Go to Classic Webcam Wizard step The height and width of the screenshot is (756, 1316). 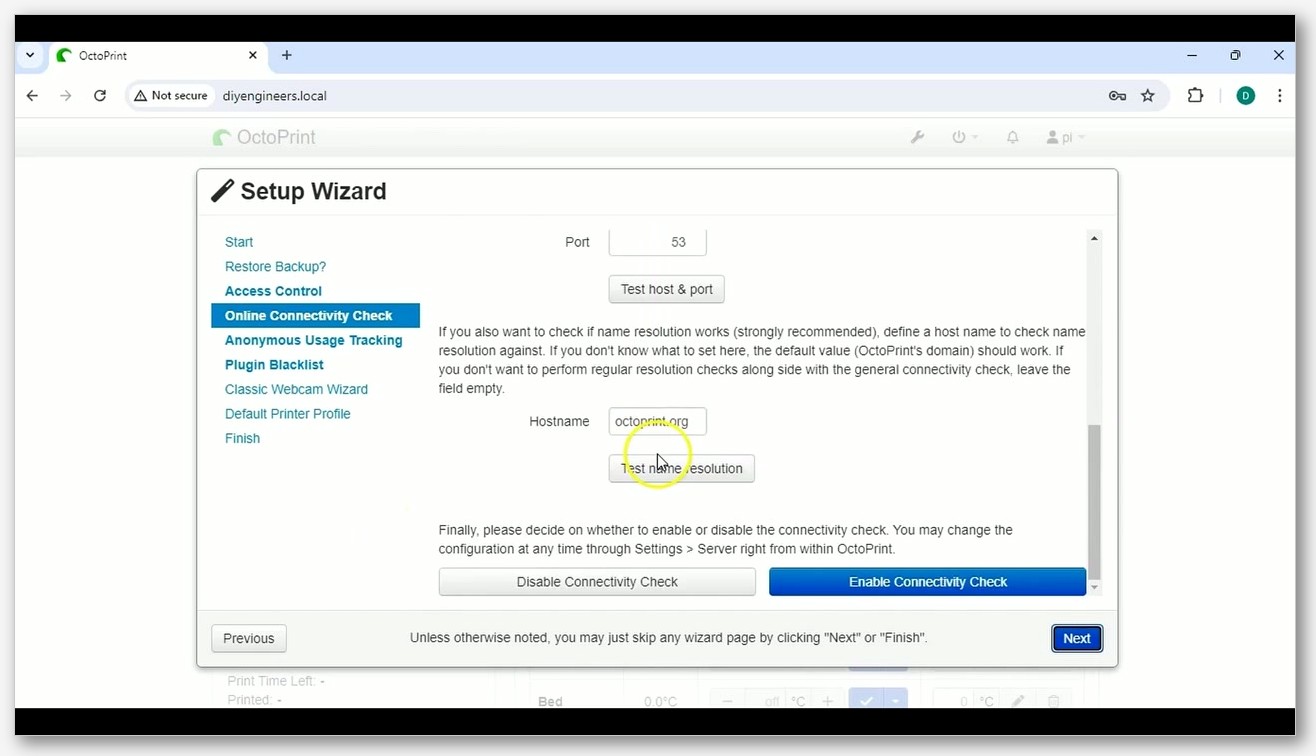point(296,389)
